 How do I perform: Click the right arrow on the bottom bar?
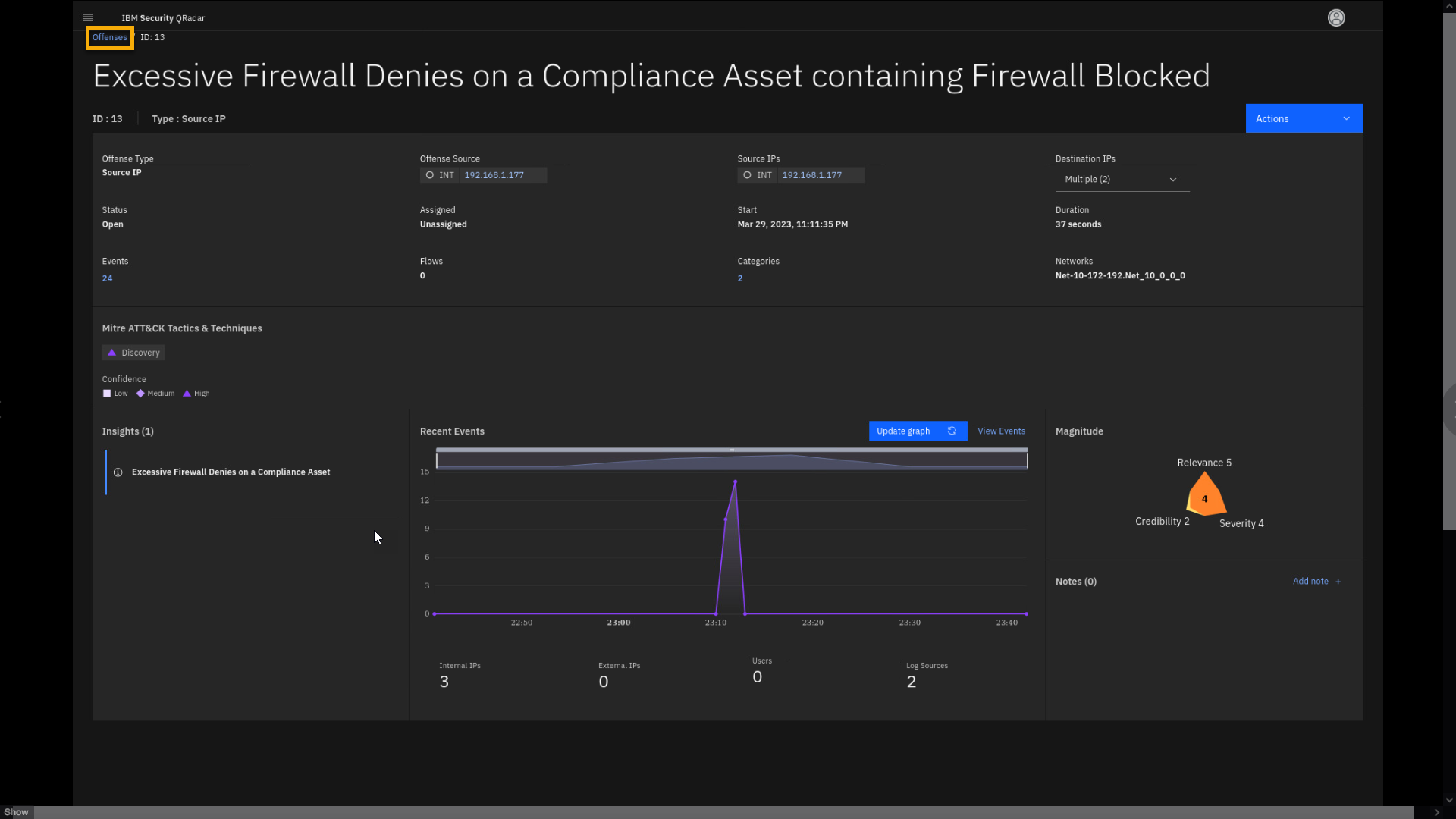(1436, 812)
